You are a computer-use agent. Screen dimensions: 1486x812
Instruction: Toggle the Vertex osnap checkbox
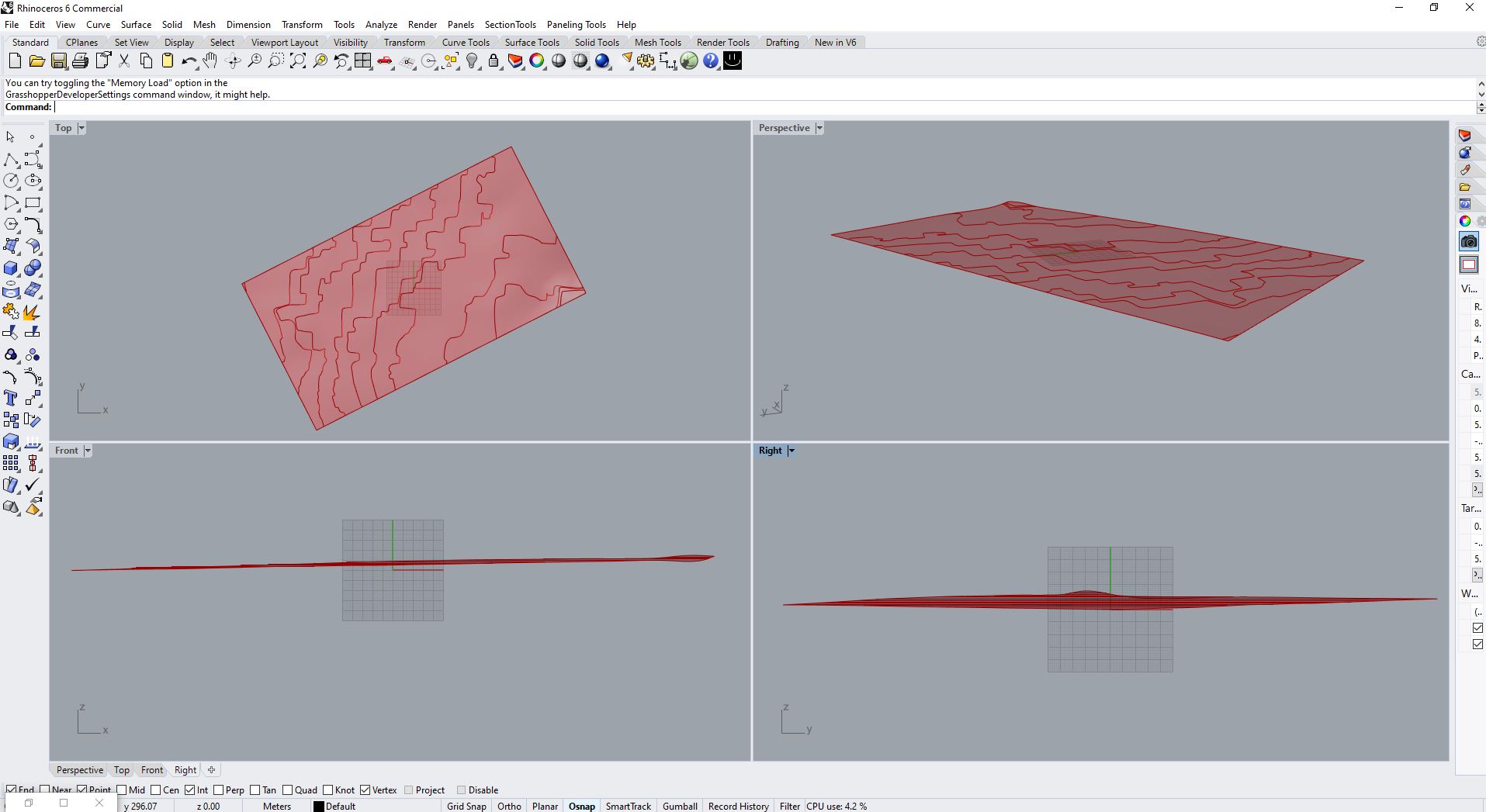[x=365, y=790]
